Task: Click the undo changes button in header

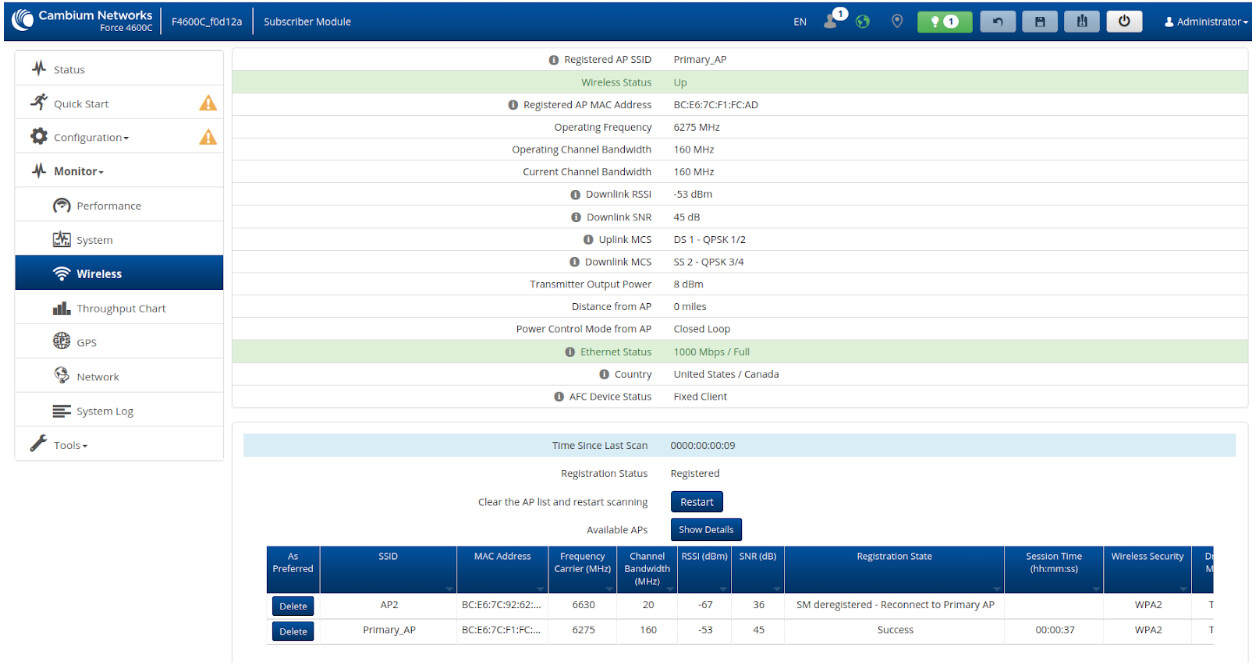Action: [997, 21]
